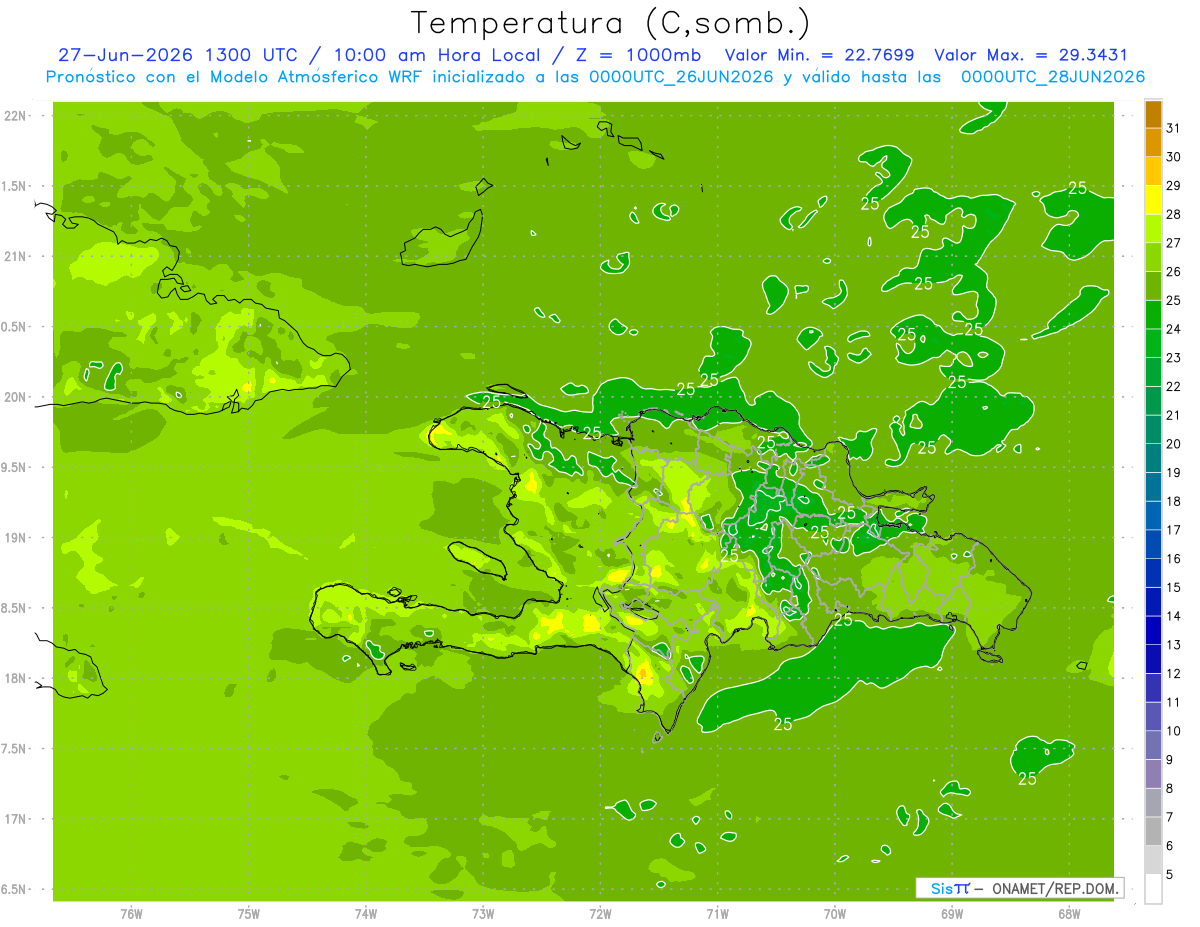Screen dimensions: 1200x927
Task: Click the '0000UTC_28JUN2026' valid-until time
Action: point(1052,77)
